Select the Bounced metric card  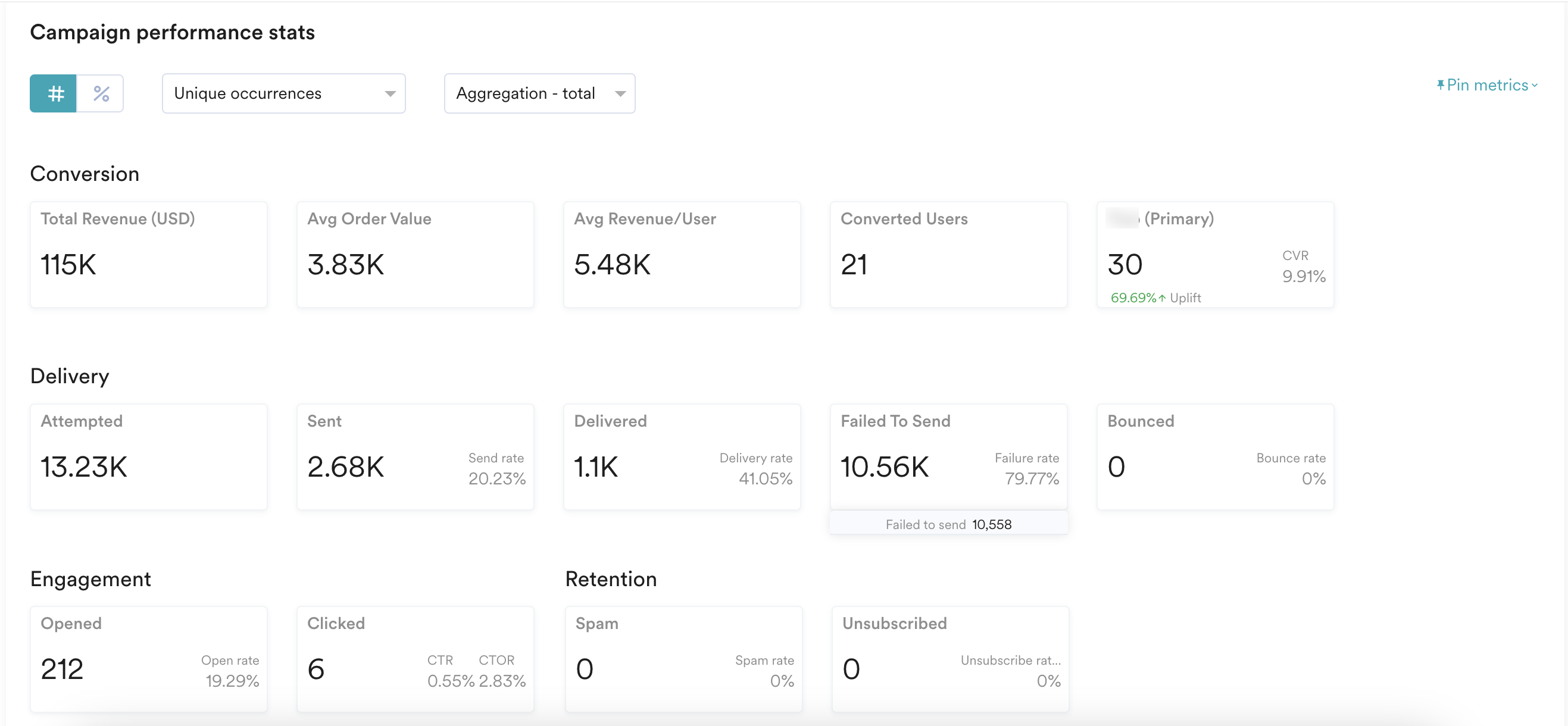point(1215,457)
